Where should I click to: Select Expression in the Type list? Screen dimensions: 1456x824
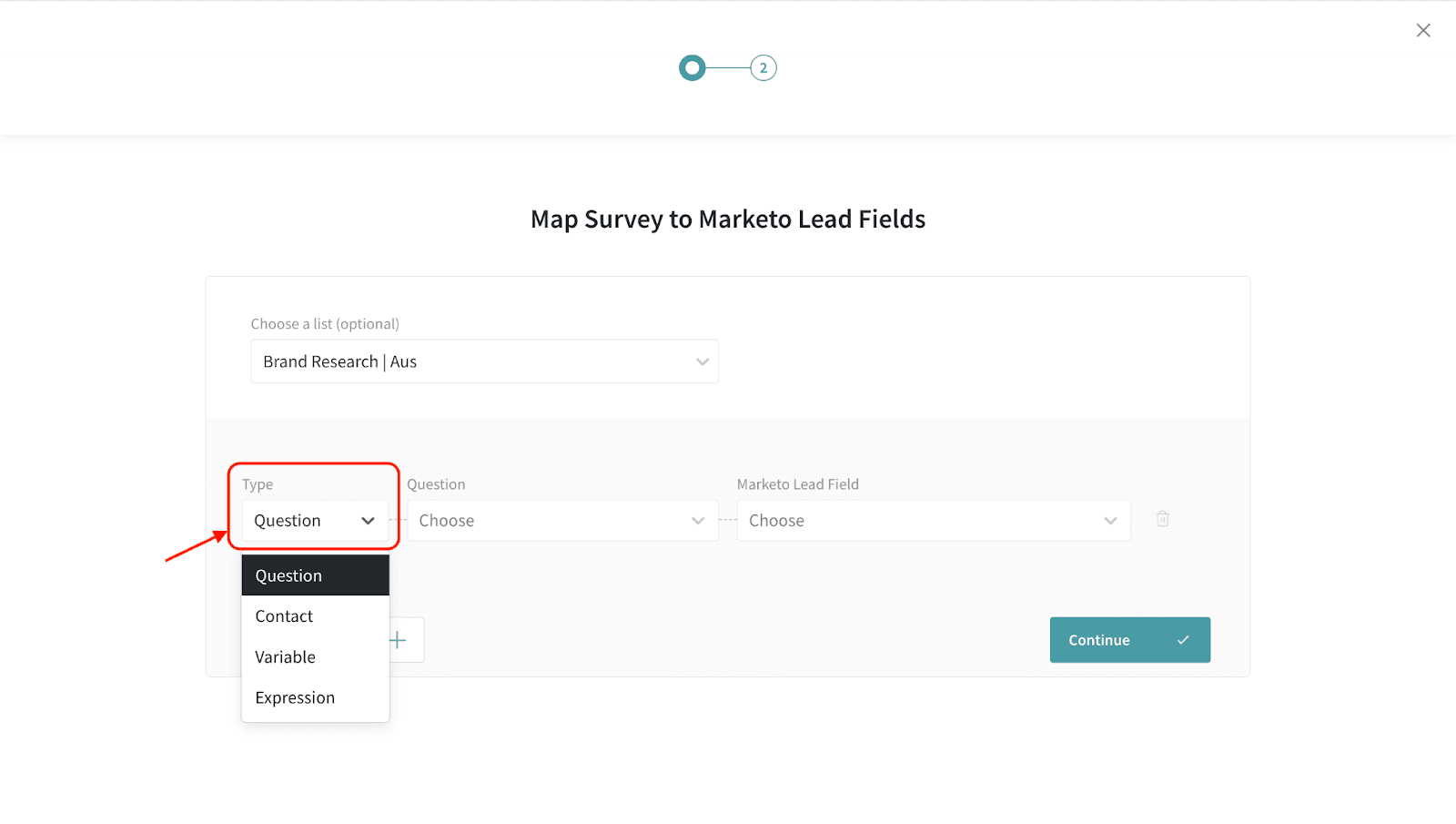[295, 698]
